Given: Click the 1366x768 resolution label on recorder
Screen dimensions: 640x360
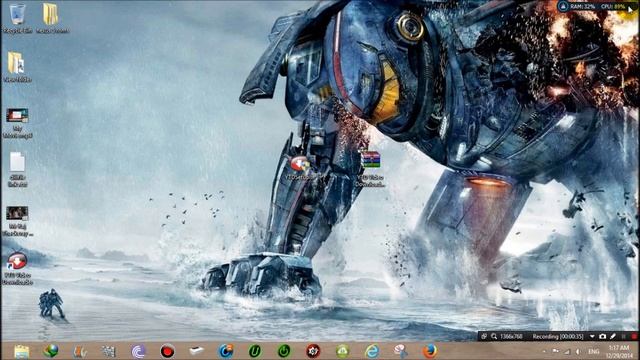Looking at the screenshot, I should (x=511, y=336).
